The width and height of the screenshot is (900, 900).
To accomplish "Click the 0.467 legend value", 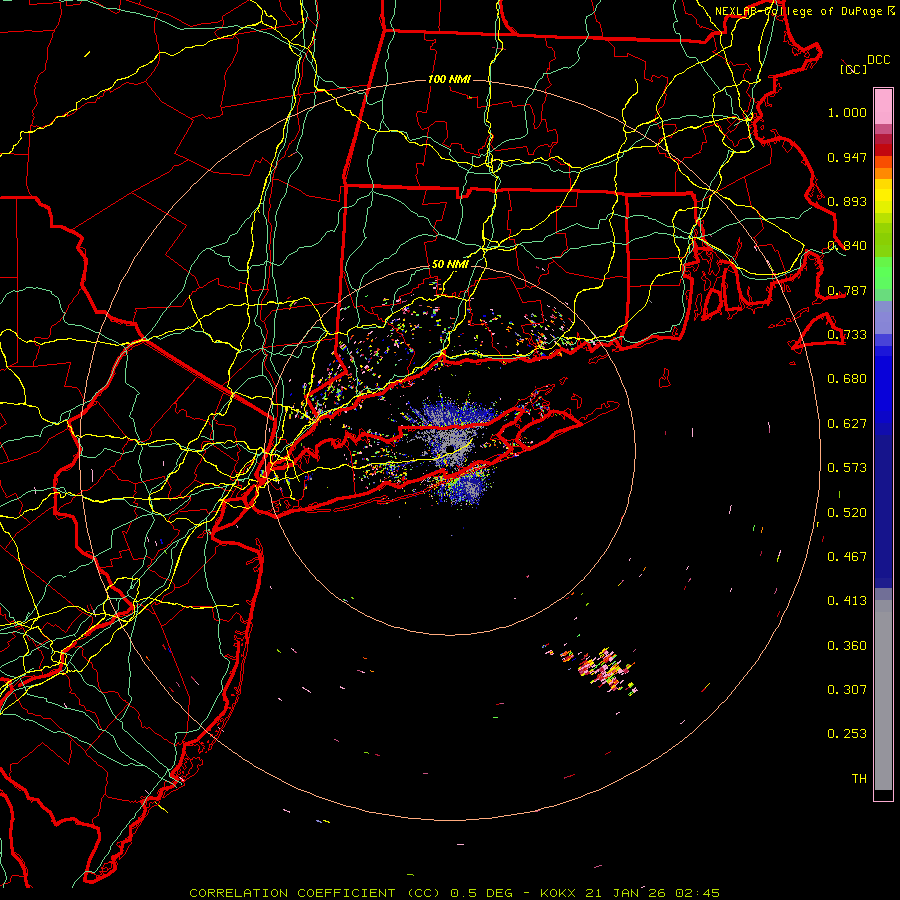I will (x=847, y=557).
